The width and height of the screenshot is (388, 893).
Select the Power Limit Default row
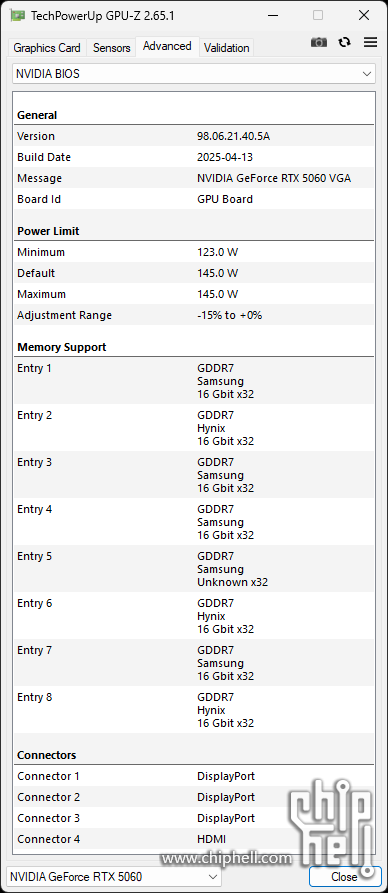click(x=194, y=273)
